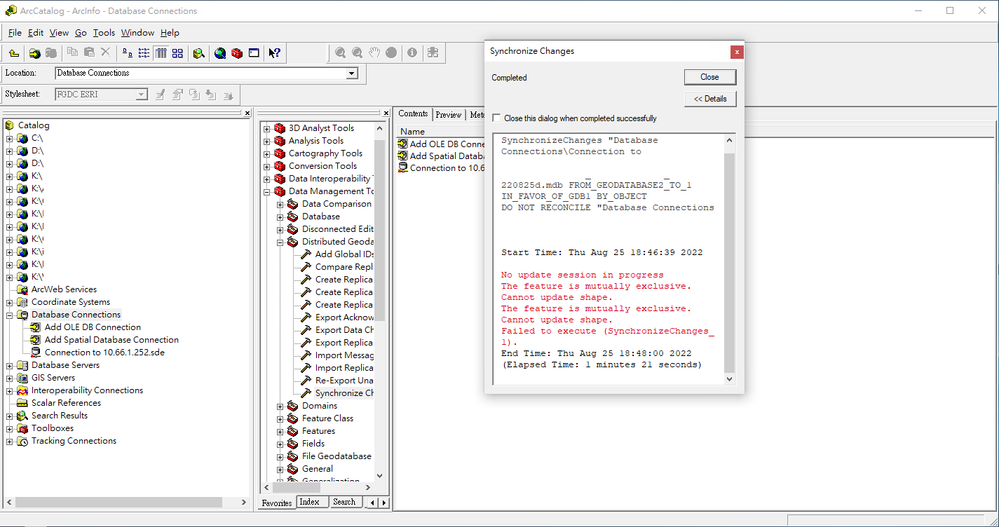Click the What's This help icon

pos(275,53)
